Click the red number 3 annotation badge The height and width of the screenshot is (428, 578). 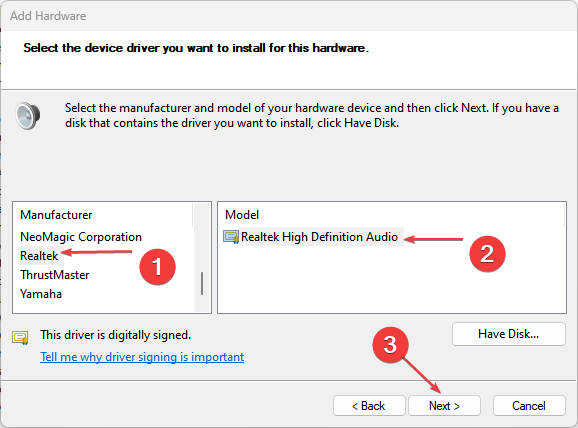click(x=390, y=345)
